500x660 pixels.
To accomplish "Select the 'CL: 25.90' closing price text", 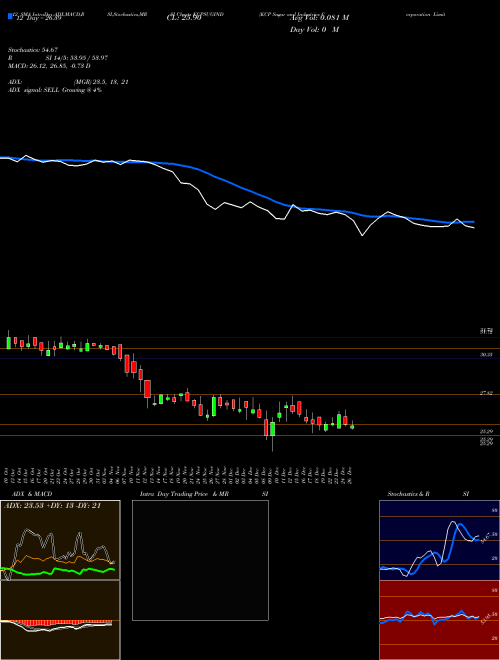I will click(x=184, y=18).
